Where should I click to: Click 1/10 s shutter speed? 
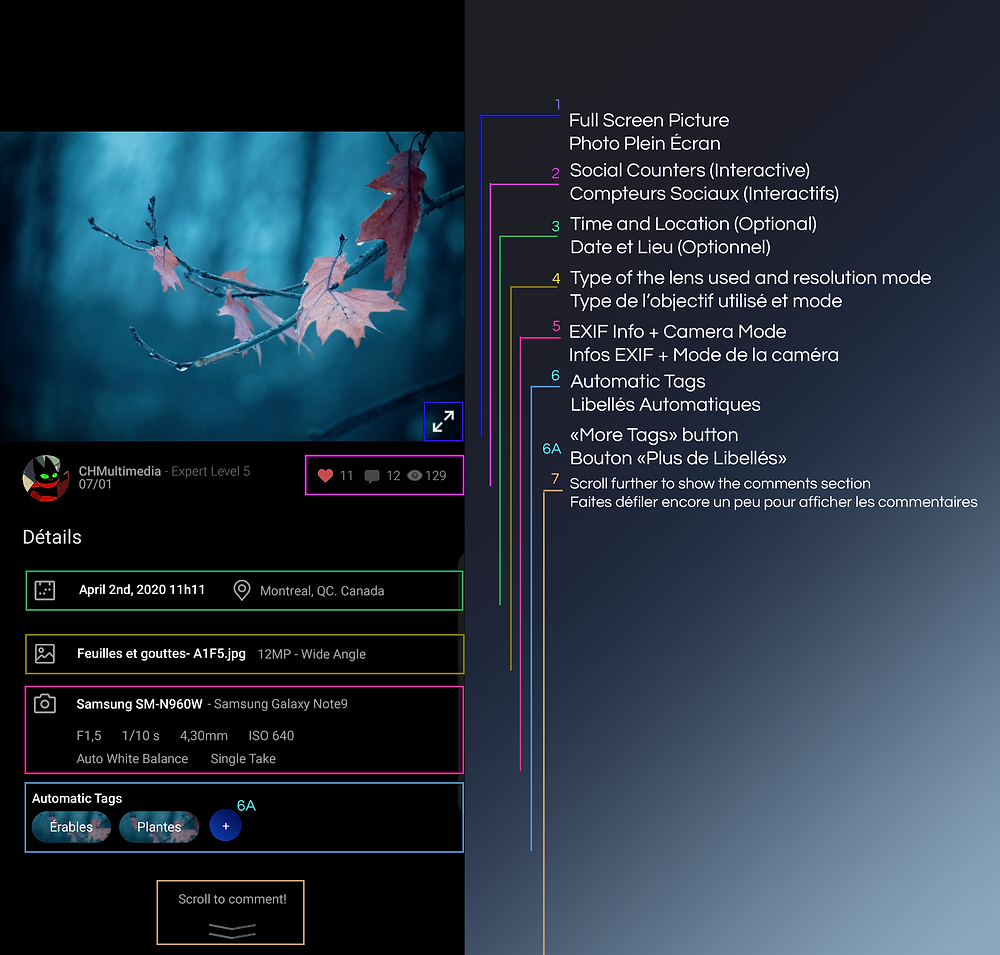click(x=140, y=736)
